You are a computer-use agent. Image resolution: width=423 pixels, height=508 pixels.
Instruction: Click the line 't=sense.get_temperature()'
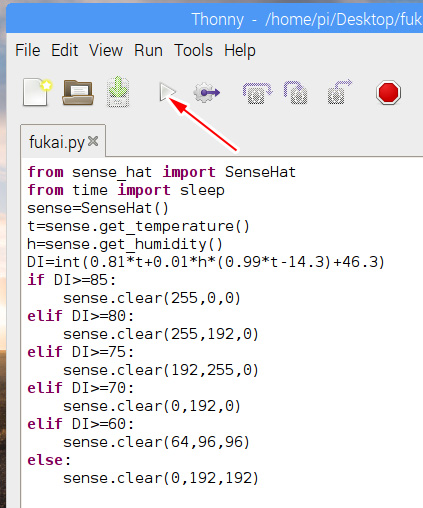click(138, 226)
